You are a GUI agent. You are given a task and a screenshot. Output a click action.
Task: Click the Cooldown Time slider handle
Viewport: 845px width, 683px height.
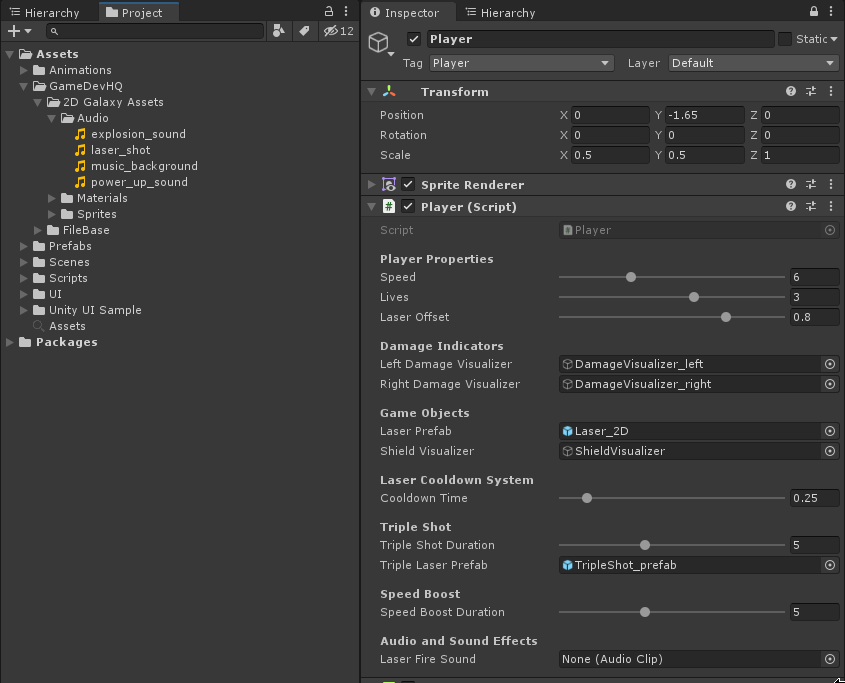[x=587, y=498]
